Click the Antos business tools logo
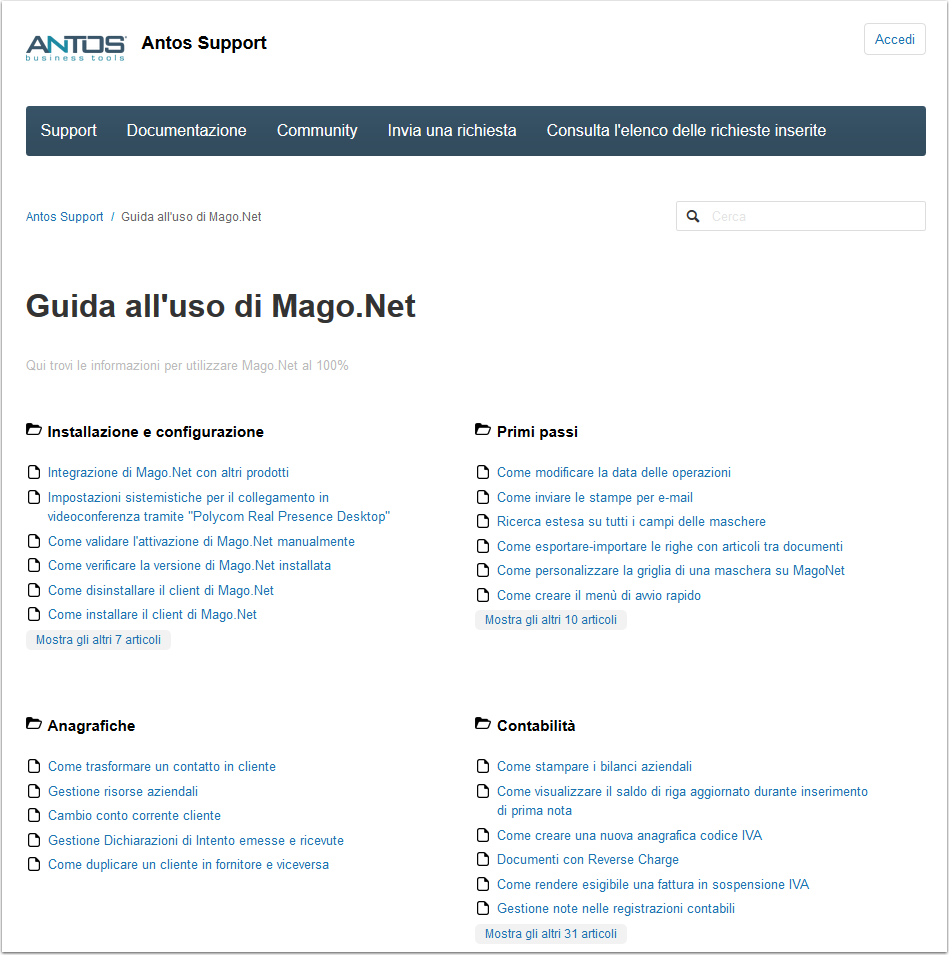The image size is (949, 955). point(76,48)
